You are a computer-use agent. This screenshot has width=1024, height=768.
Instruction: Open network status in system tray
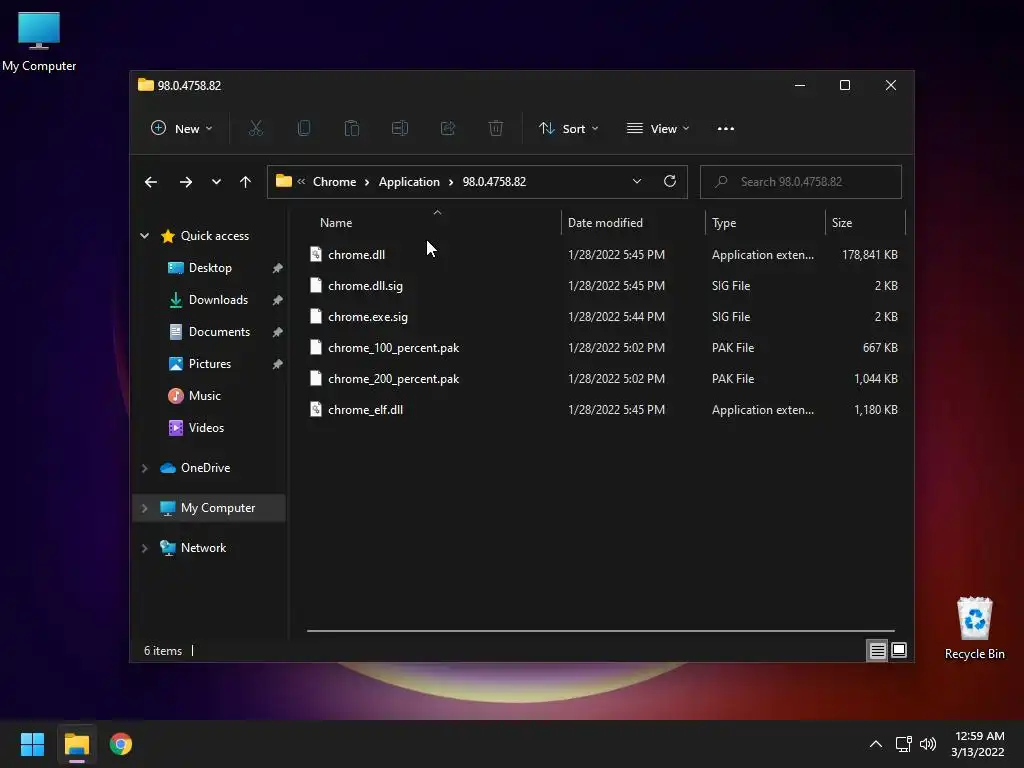(x=904, y=744)
